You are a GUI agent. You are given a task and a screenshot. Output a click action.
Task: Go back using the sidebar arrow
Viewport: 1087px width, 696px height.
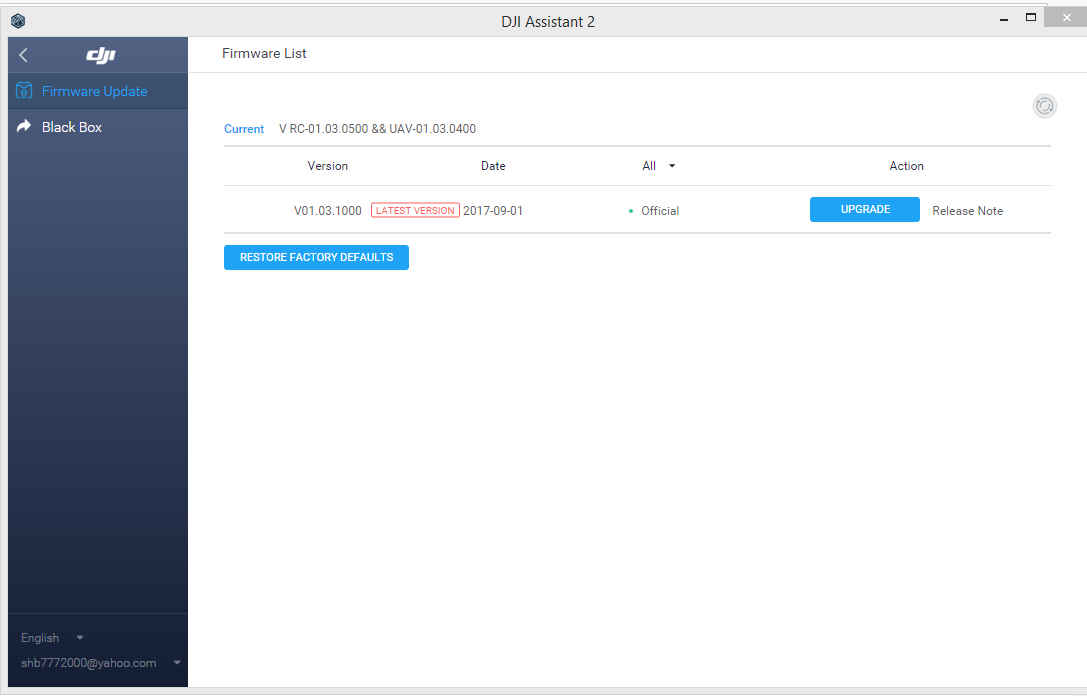coord(24,55)
